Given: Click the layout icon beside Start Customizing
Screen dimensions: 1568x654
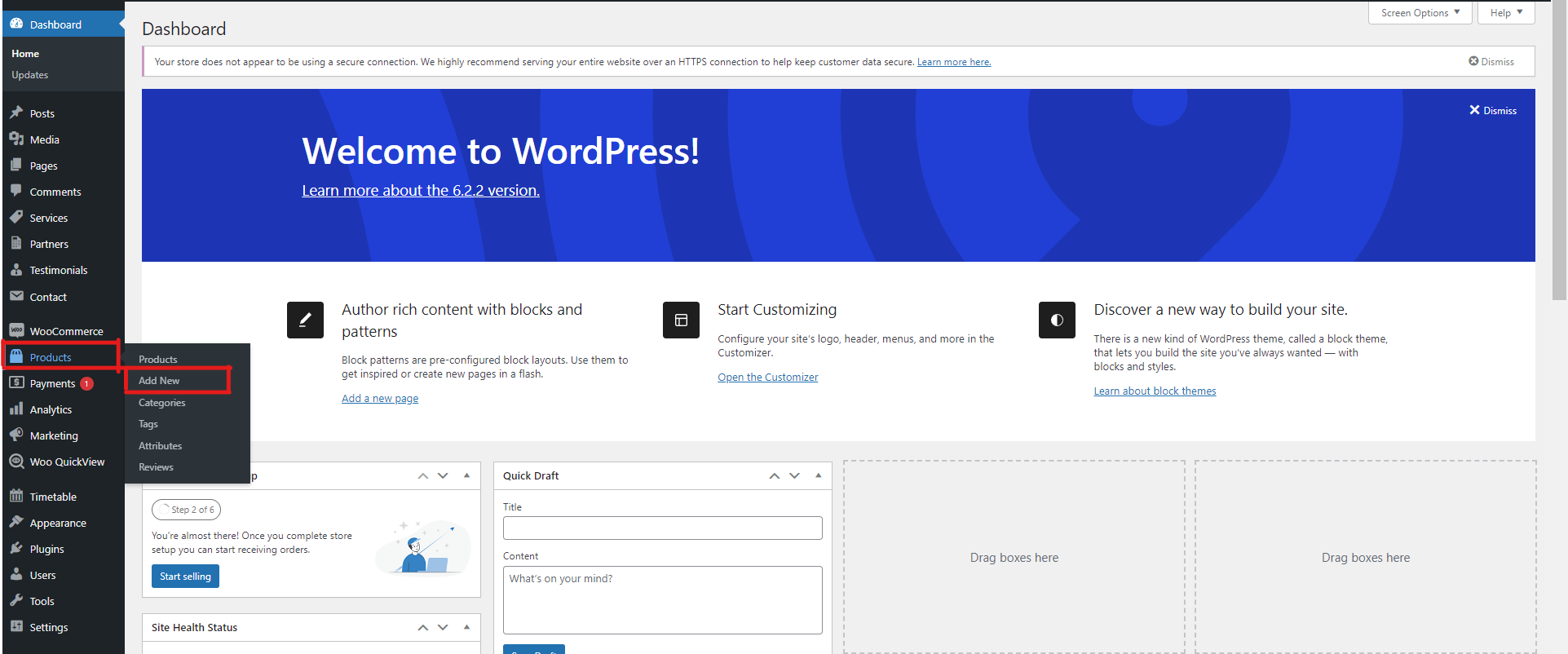Looking at the screenshot, I should 681,320.
